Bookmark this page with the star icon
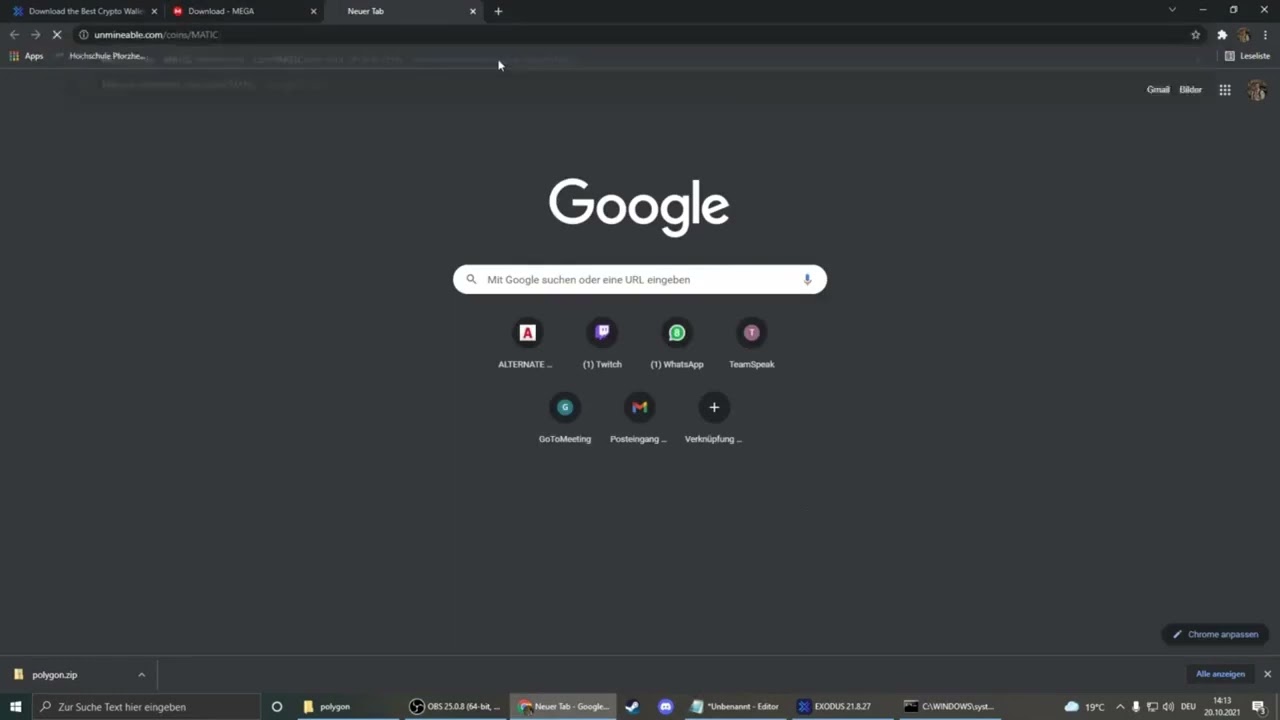 click(x=1195, y=34)
